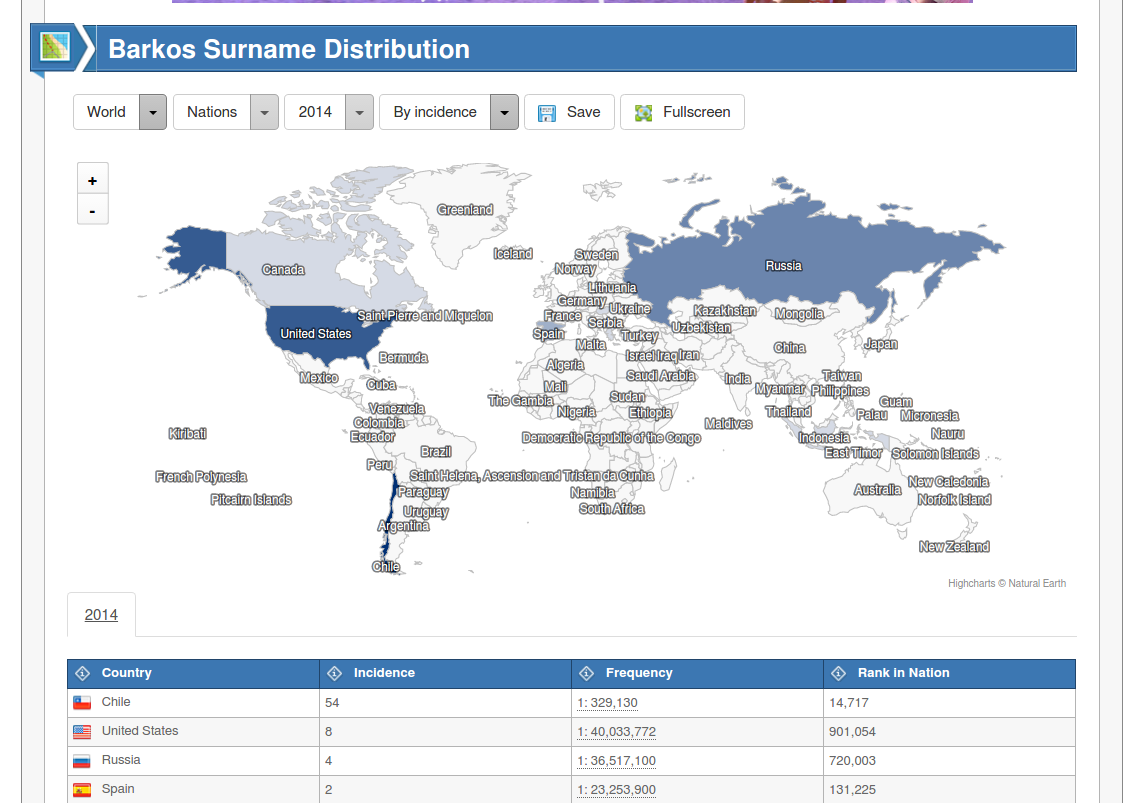Image resolution: width=1137 pixels, height=803 pixels.
Task: Sort by Rank in Nation icon
Action: pos(838,673)
